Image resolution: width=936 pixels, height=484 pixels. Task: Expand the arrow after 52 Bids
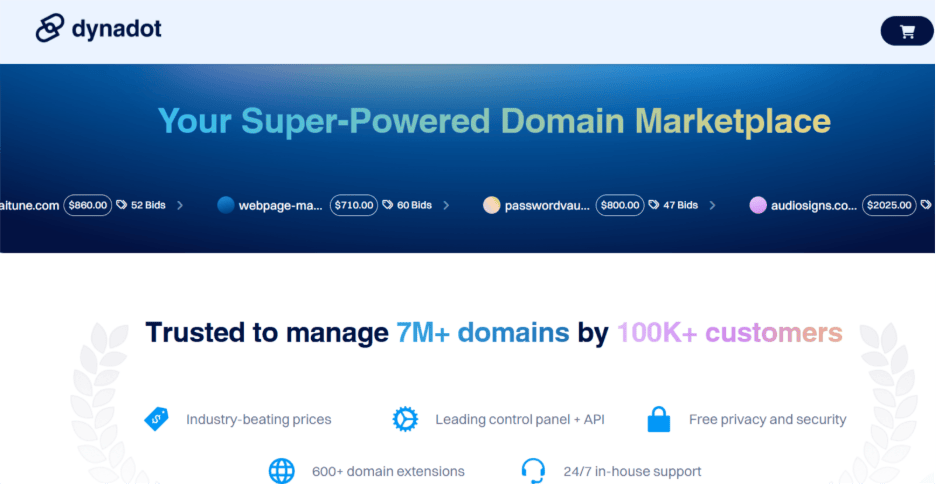click(x=180, y=205)
